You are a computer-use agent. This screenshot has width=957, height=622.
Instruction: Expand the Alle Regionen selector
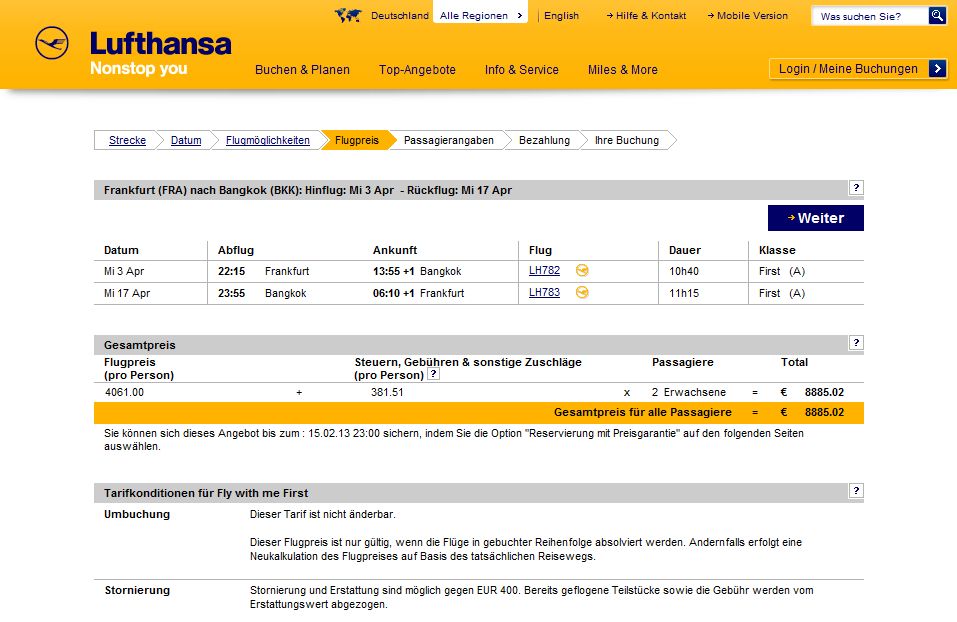point(481,15)
